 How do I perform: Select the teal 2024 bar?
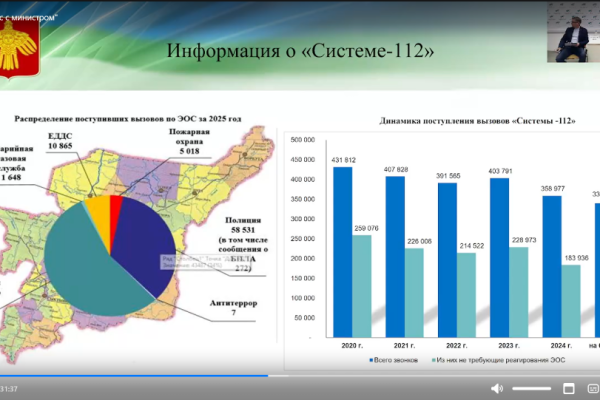coord(571,301)
